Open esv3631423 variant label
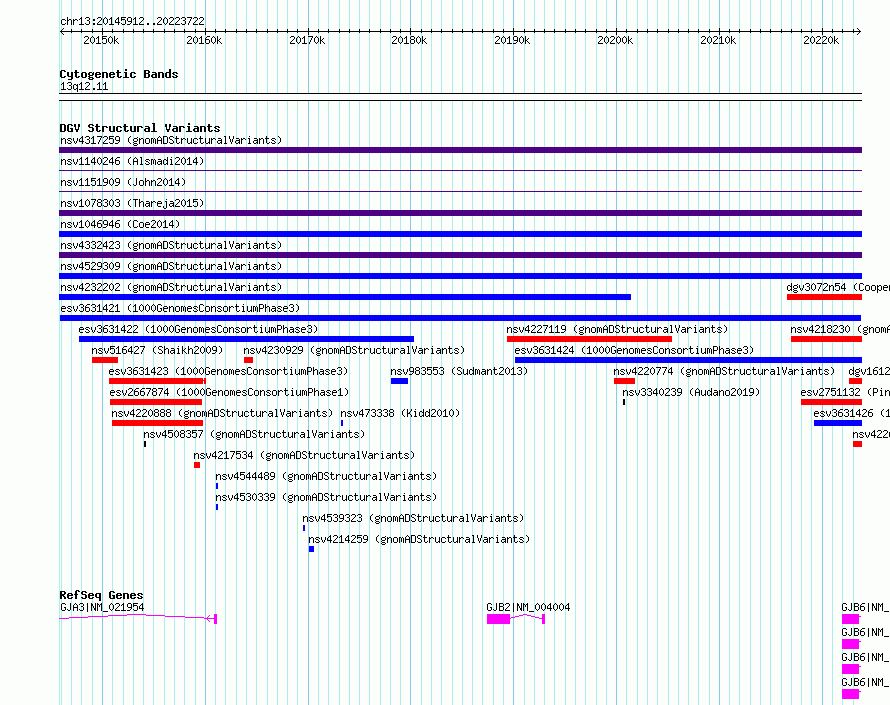 [228, 371]
